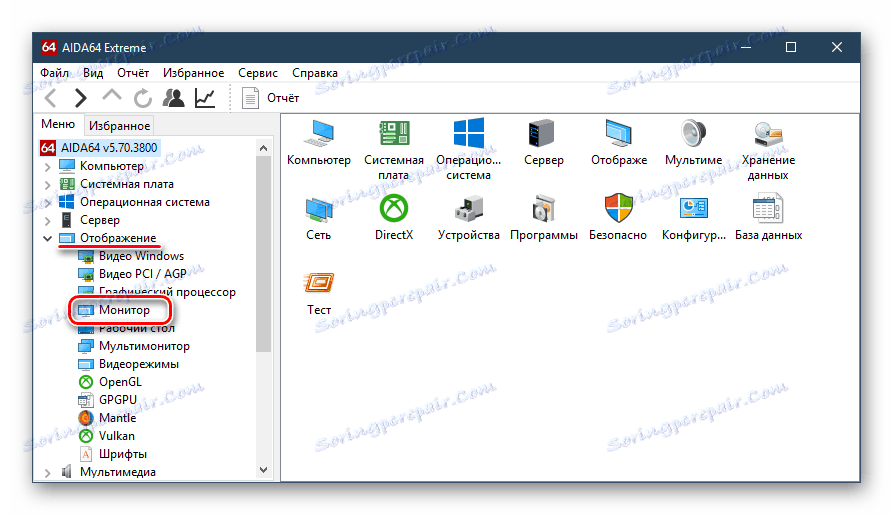Select AIDA64 v5.70.3800 root tree item
This screenshot has height=515, width=893.
[x=99, y=148]
